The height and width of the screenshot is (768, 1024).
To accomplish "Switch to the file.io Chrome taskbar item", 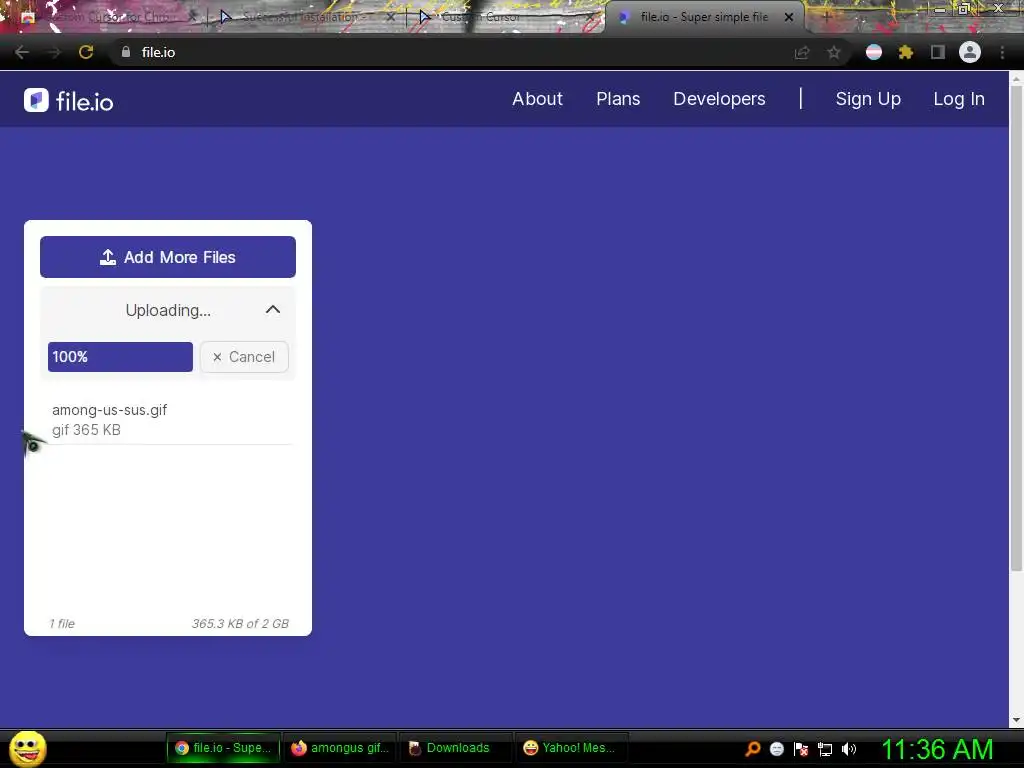I will tap(224, 748).
